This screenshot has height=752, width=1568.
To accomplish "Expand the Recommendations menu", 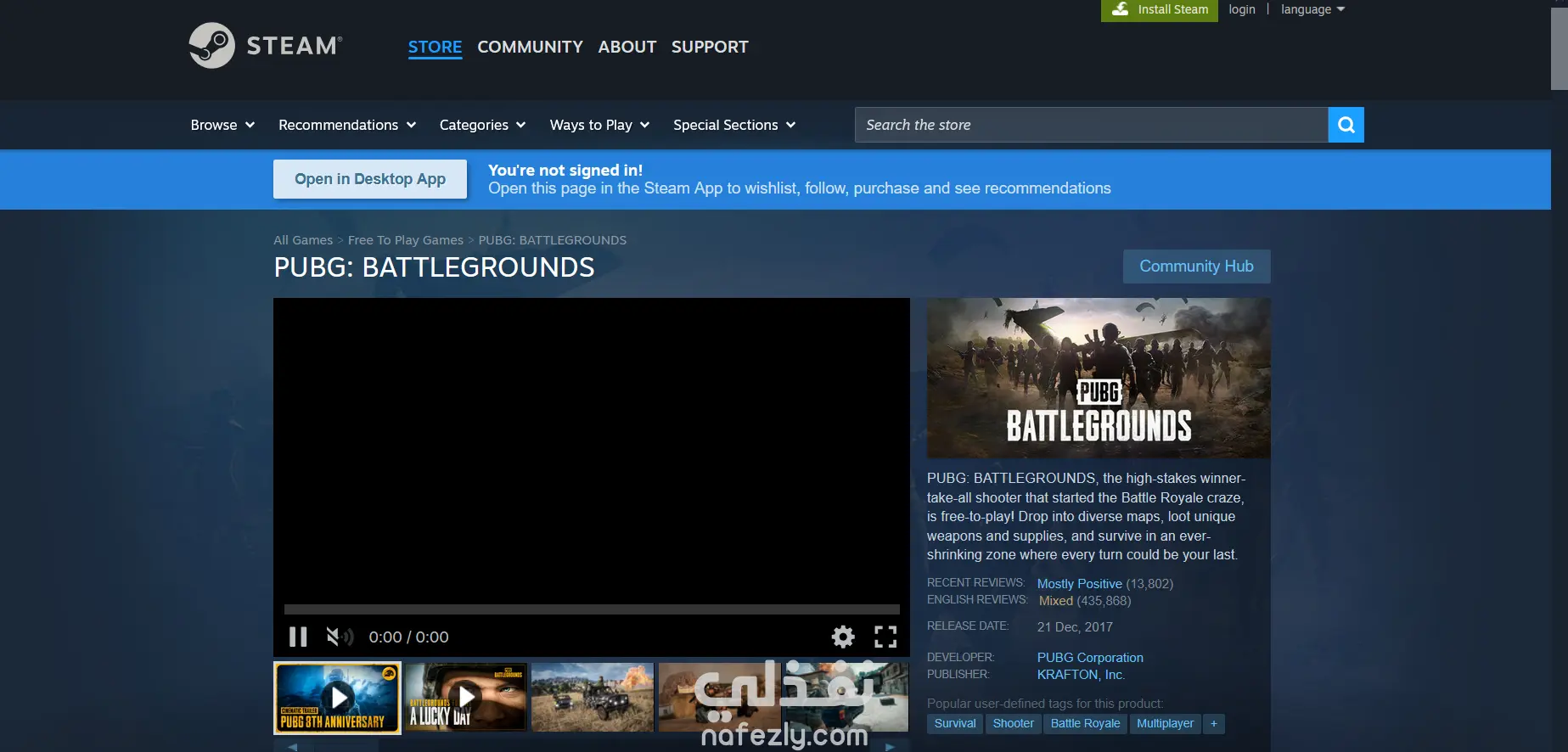I will point(347,125).
